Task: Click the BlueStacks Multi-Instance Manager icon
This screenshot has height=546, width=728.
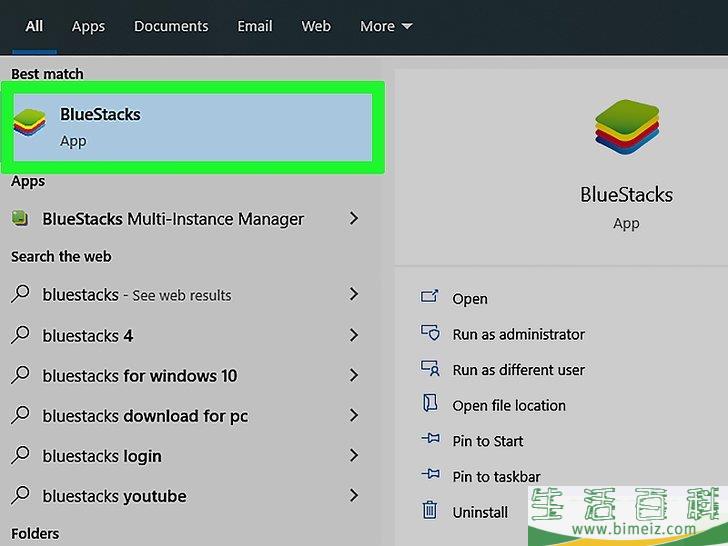Action: click(x=20, y=218)
